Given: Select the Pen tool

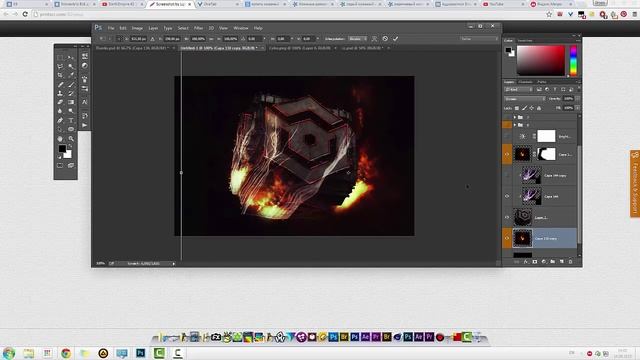Looking at the screenshot, I should (60, 120).
